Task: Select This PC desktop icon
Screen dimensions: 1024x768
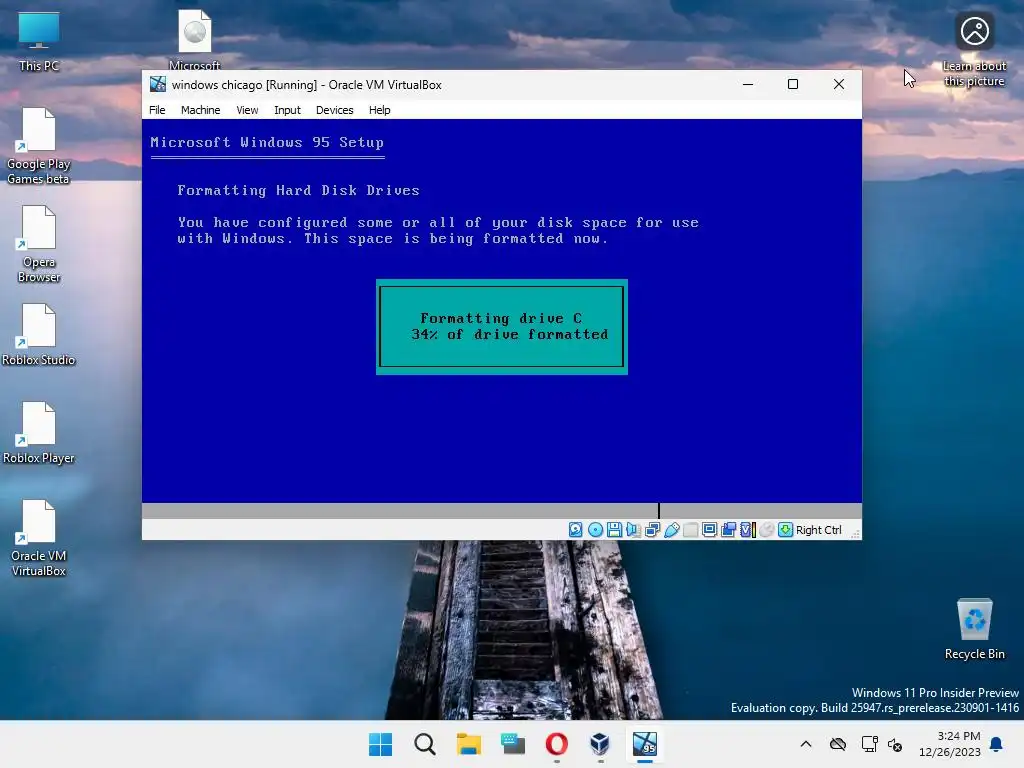Action: (39, 40)
